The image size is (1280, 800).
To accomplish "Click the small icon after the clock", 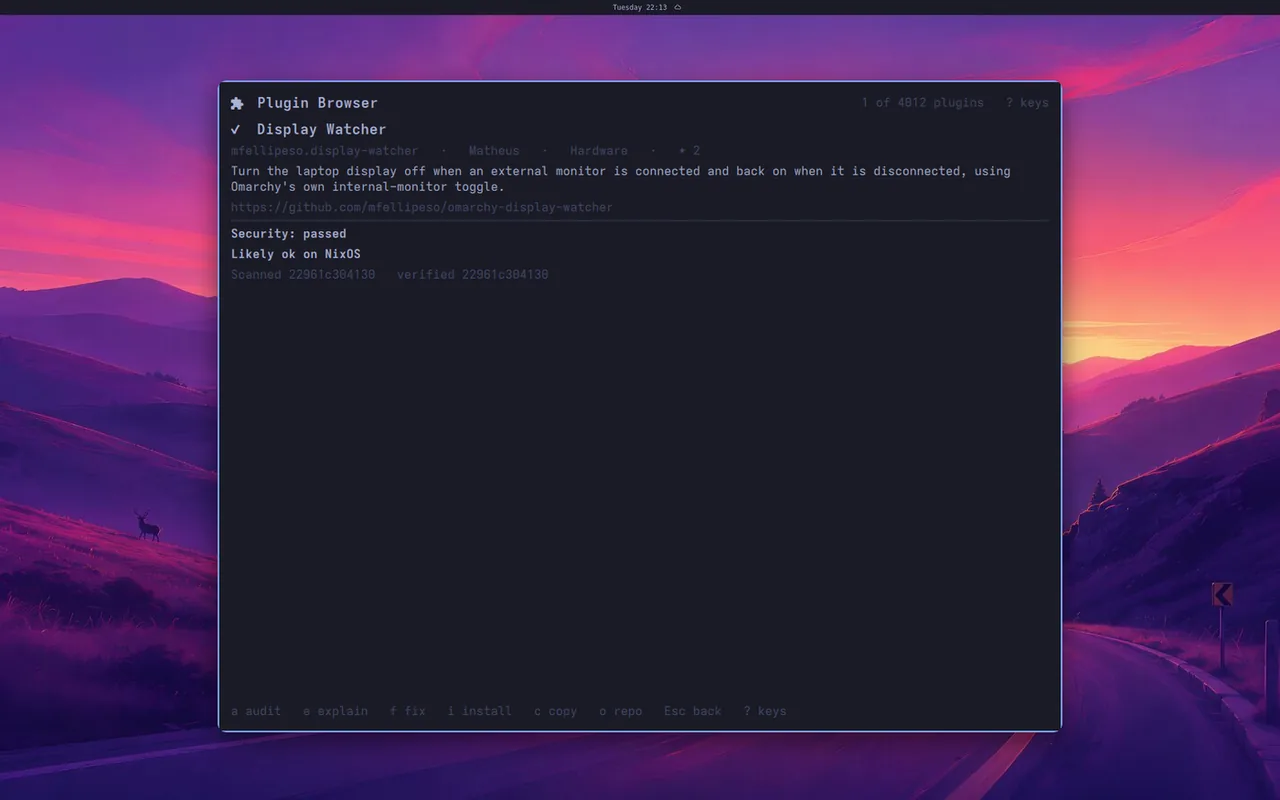I will (x=678, y=7).
